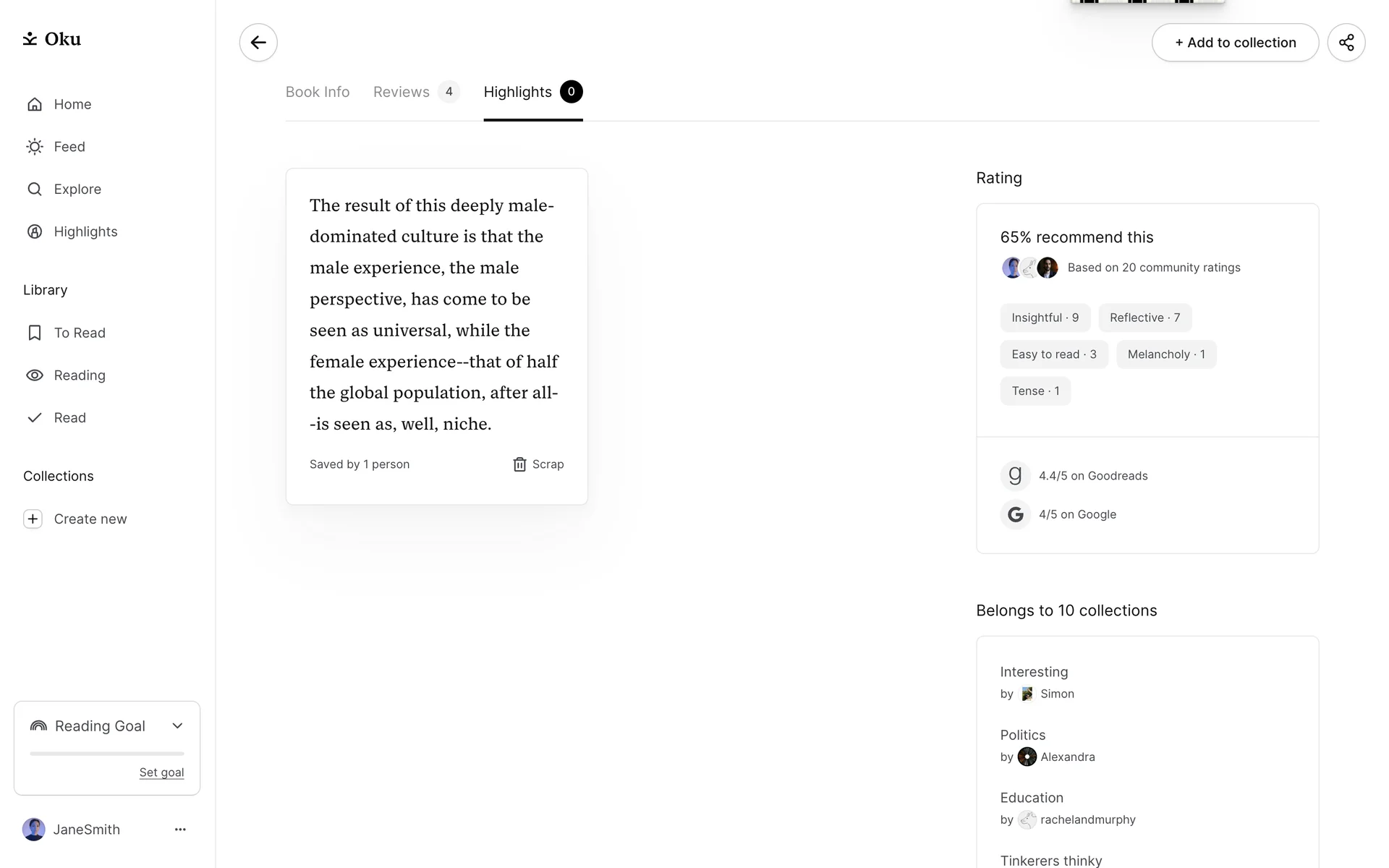Open the Goodreads rating entry
Image resolution: width=1389 pixels, height=868 pixels.
1092,476
